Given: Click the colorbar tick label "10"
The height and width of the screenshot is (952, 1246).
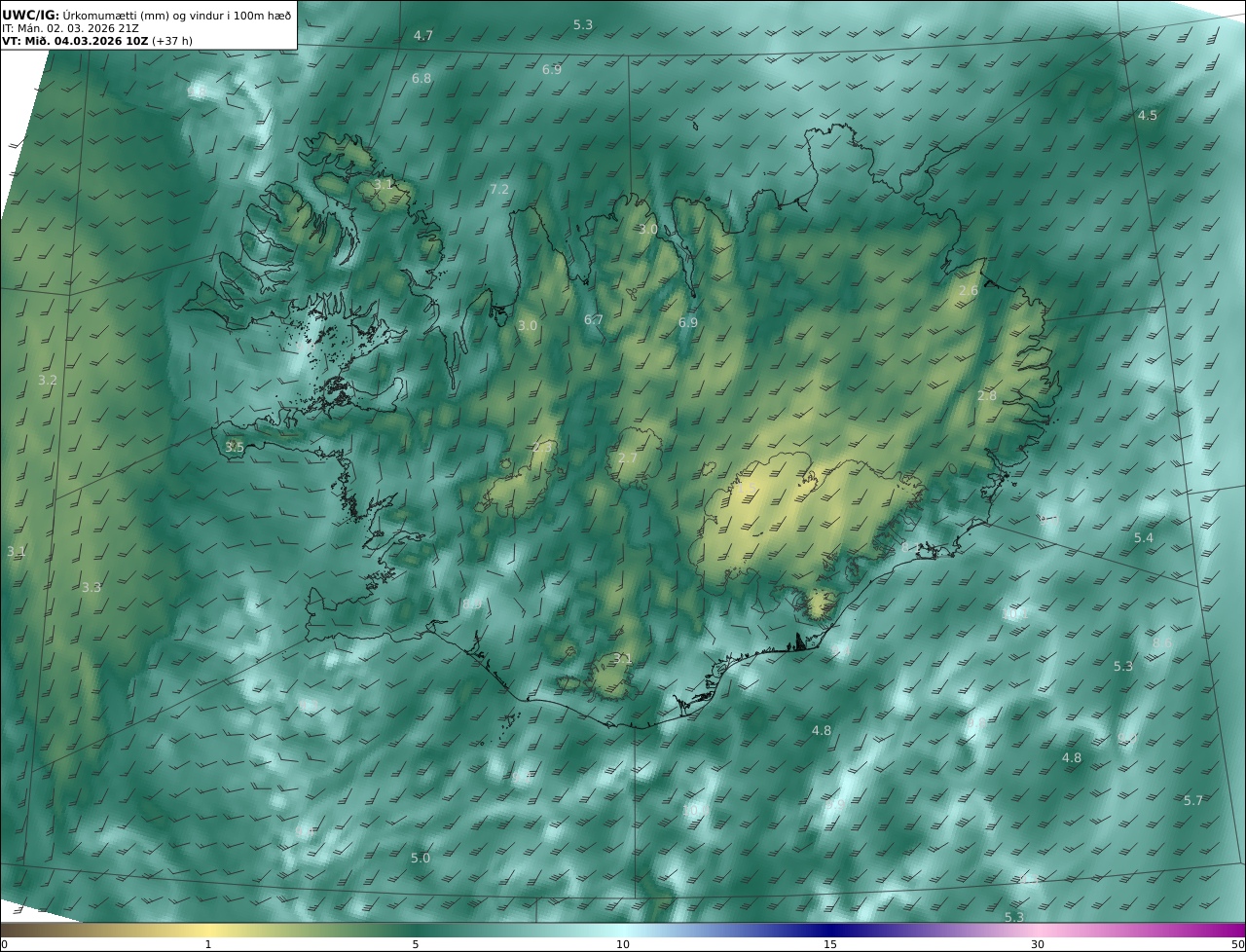Looking at the screenshot, I should pos(623,945).
